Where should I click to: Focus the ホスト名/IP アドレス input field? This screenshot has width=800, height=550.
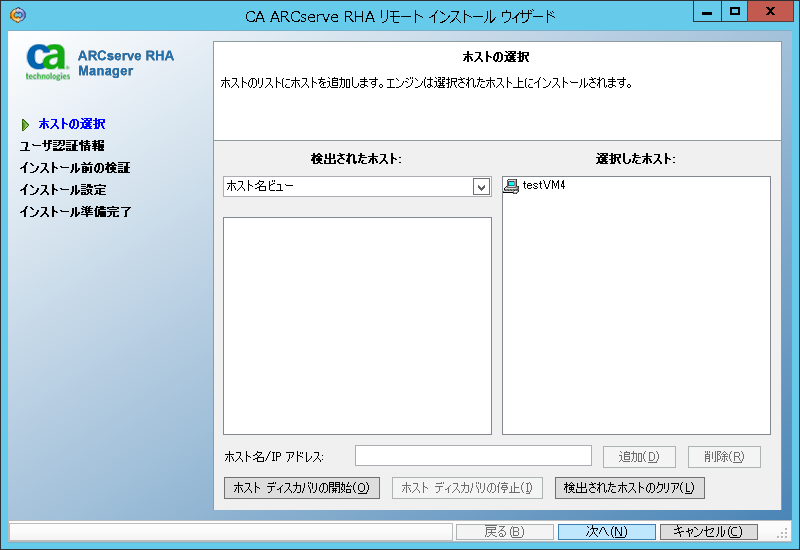(473, 456)
